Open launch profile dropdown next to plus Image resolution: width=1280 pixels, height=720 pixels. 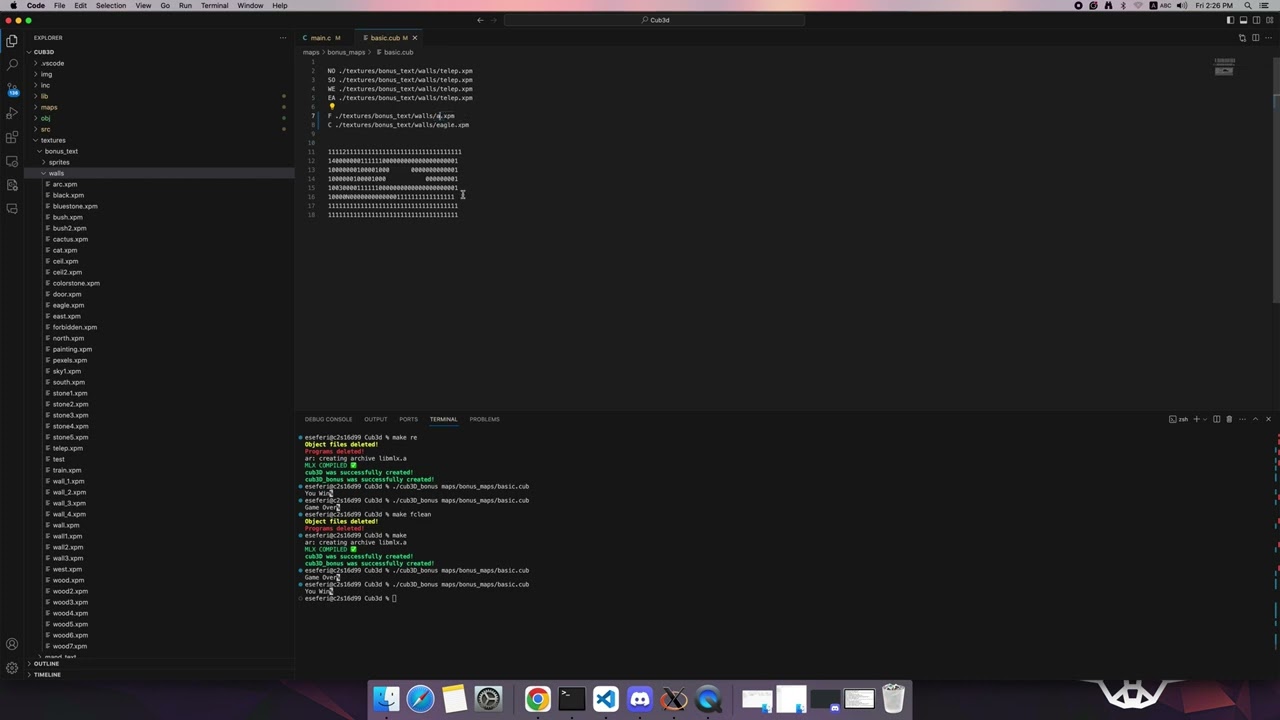click(x=1204, y=419)
